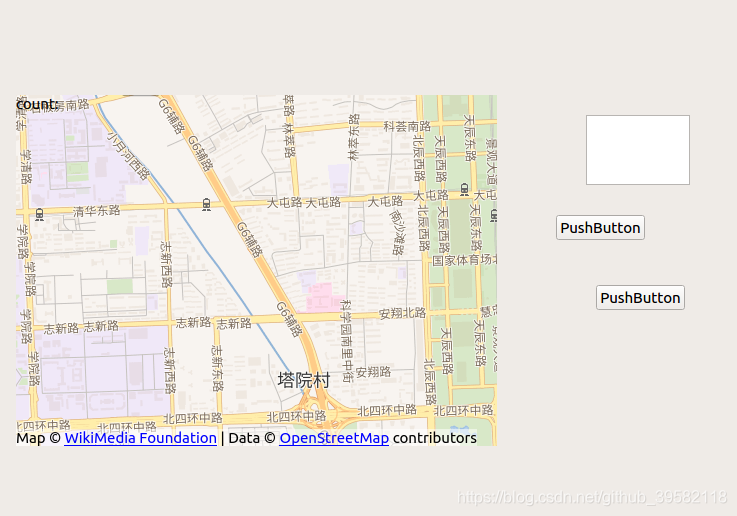
Task: Click the 清华东路 road label
Action: (x=96, y=211)
